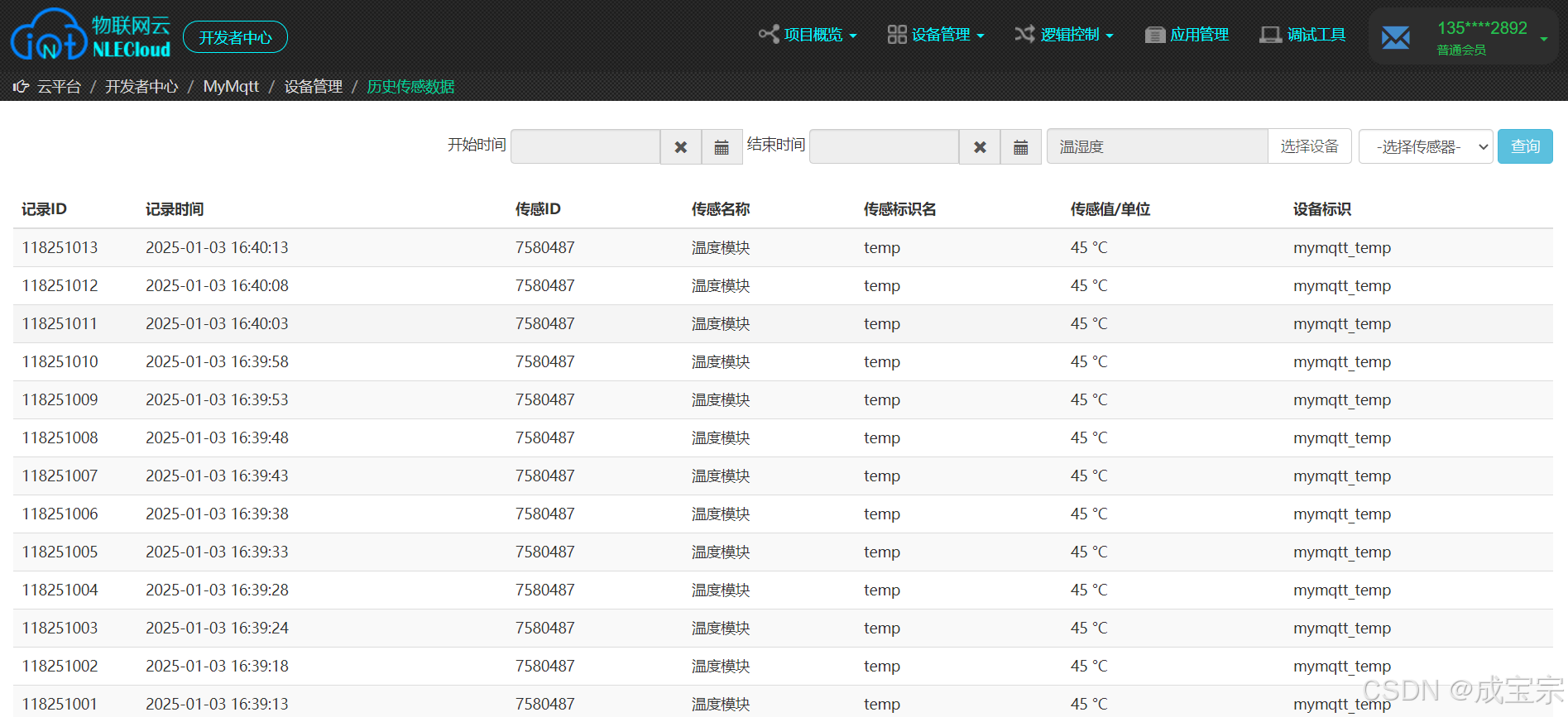Open the 项目概览 dropdown menu
1568x717 pixels.
click(x=808, y=35)
